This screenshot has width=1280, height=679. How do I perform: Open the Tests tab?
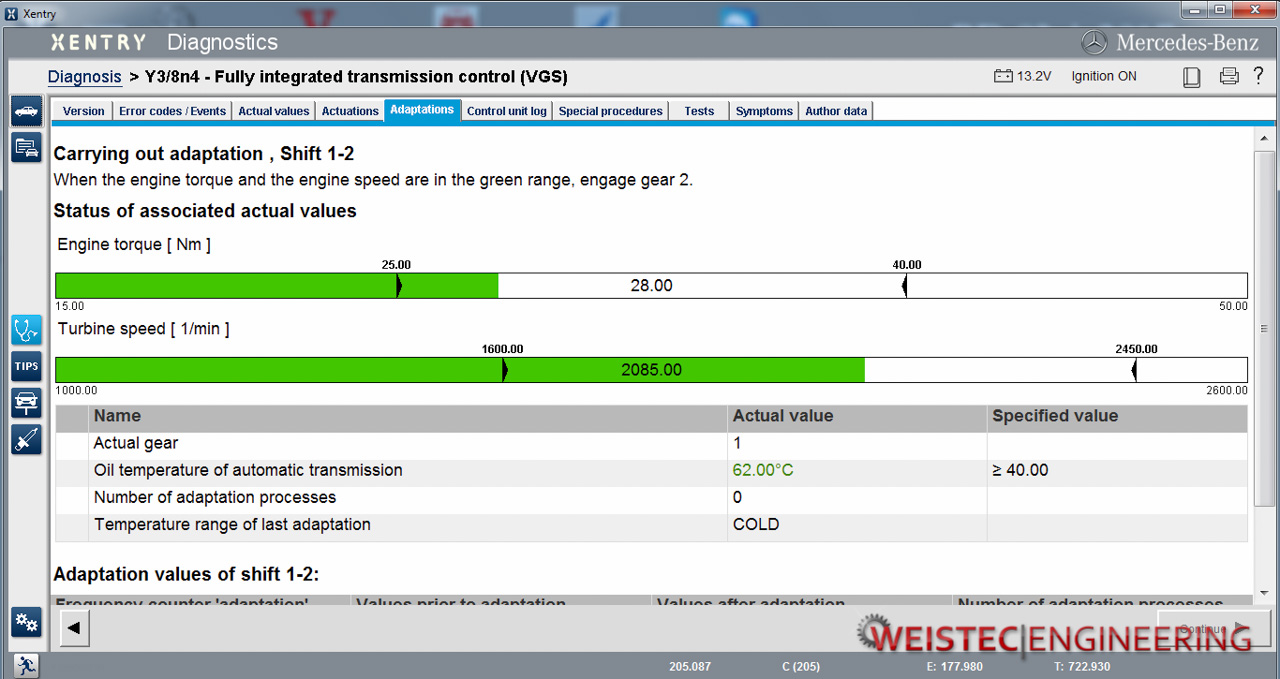coord(699,111)
